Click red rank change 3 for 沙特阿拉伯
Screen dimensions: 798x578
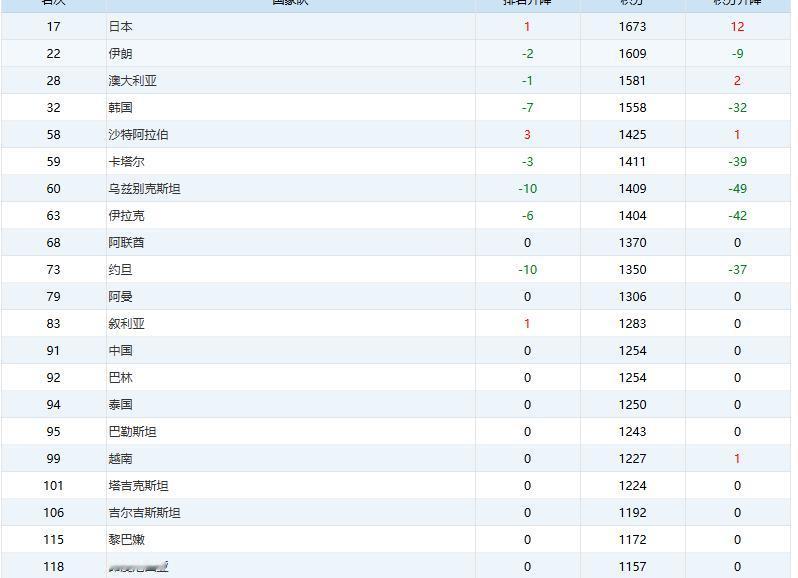click(527, 134)
